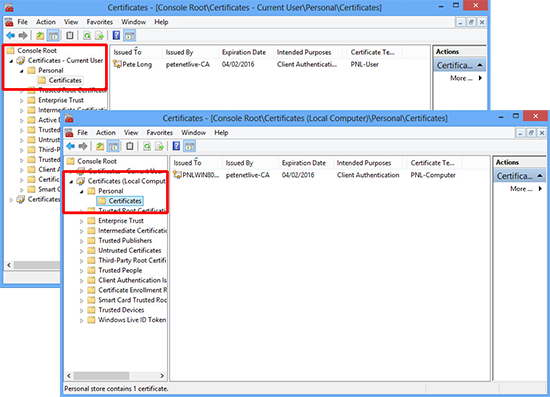Click Up one level icon in Current User window

click(x=40, y=35)
